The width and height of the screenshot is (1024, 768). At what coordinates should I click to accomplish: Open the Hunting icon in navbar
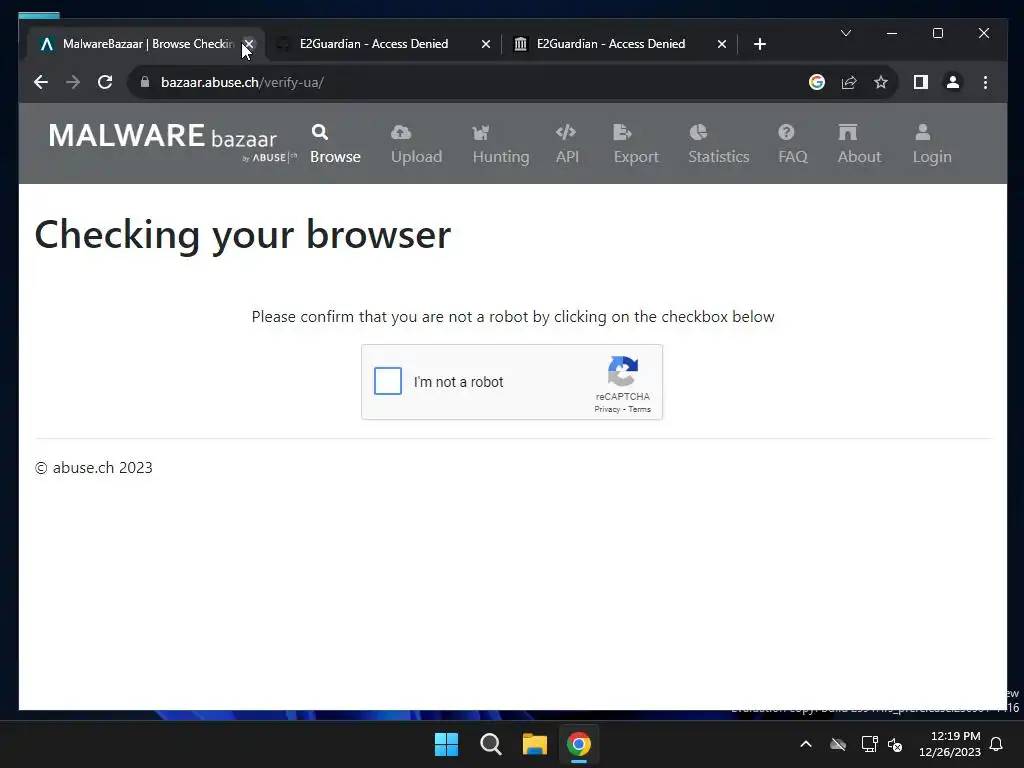tap(481, 133)
